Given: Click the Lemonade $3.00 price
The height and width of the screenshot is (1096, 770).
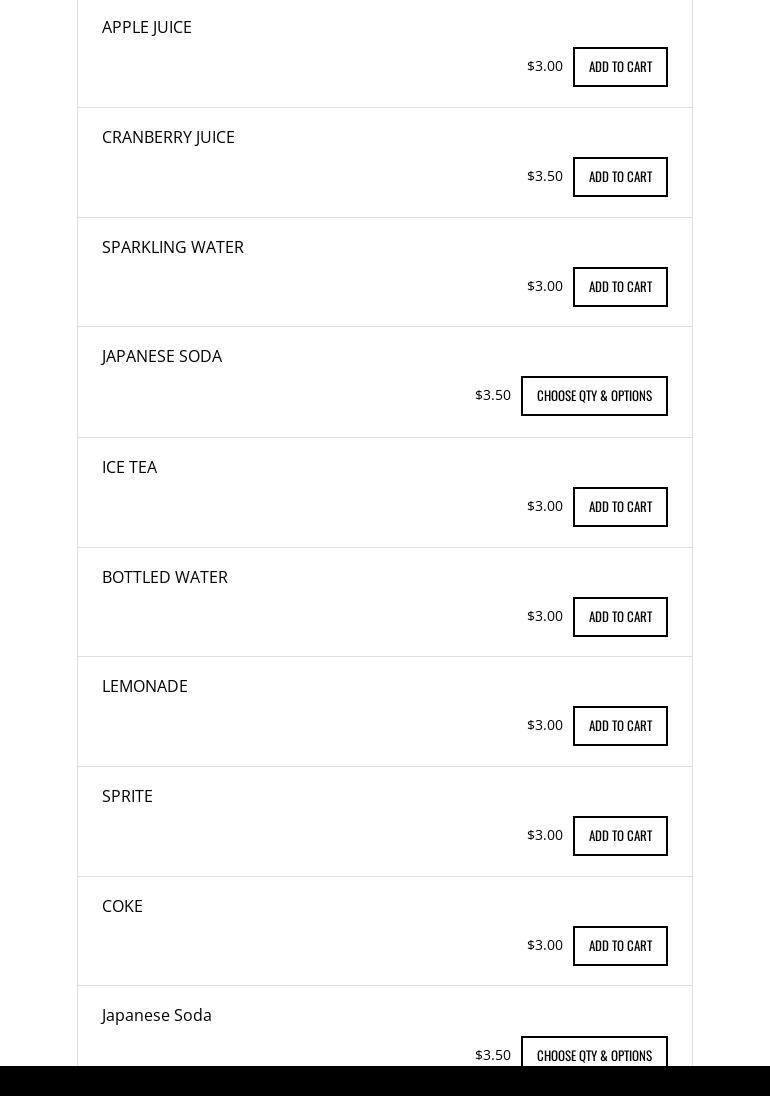Looking at the screenshot, I should point(545,725).
